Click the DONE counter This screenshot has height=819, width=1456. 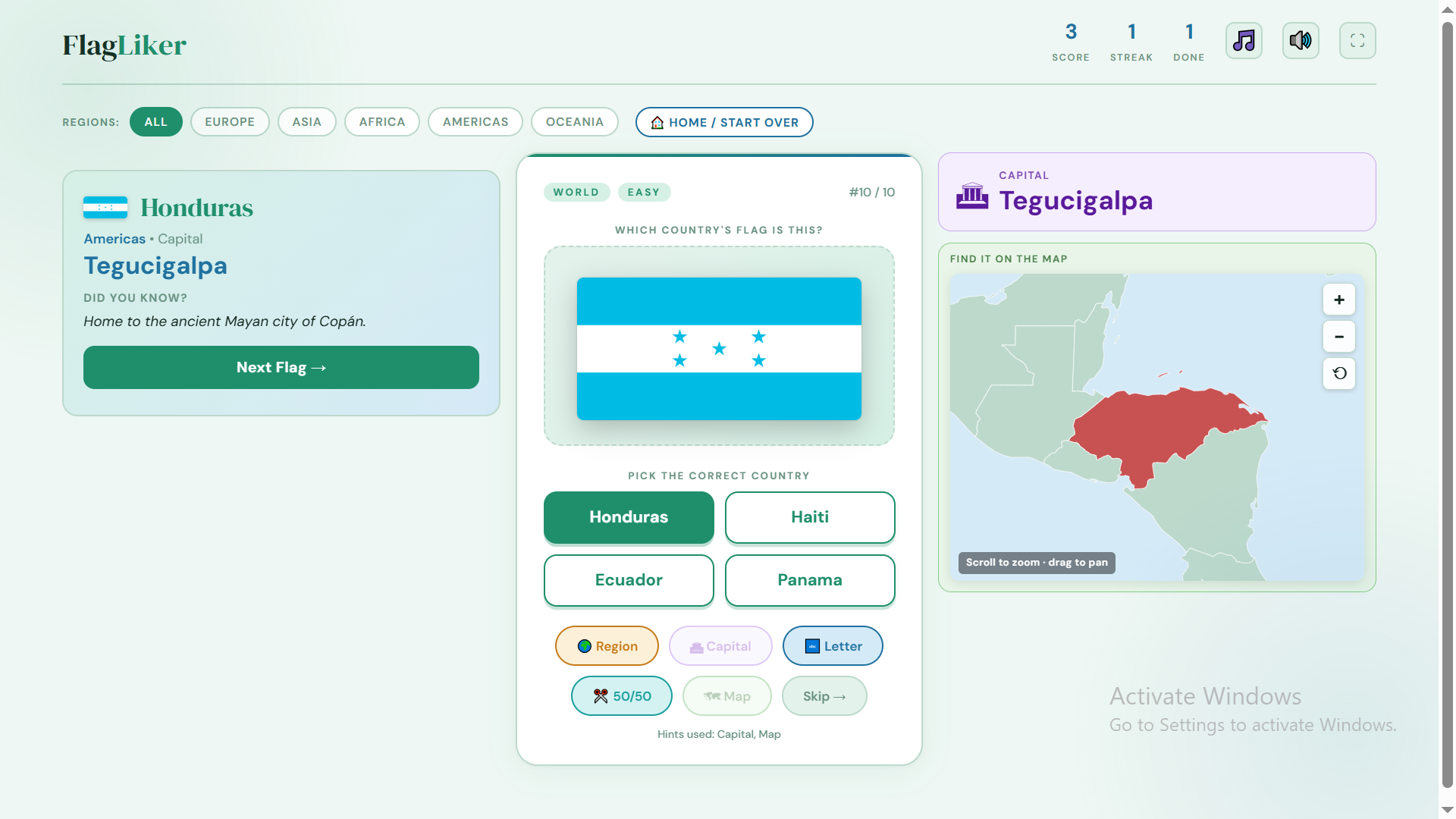1189,42
